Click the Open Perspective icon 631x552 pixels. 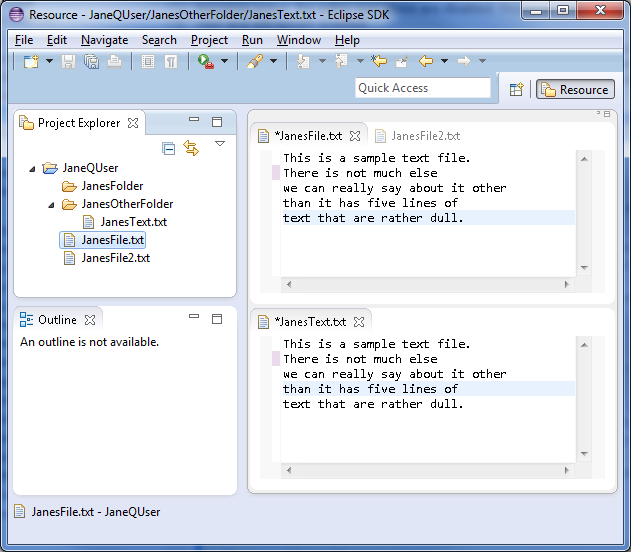[x=516, y=89]
